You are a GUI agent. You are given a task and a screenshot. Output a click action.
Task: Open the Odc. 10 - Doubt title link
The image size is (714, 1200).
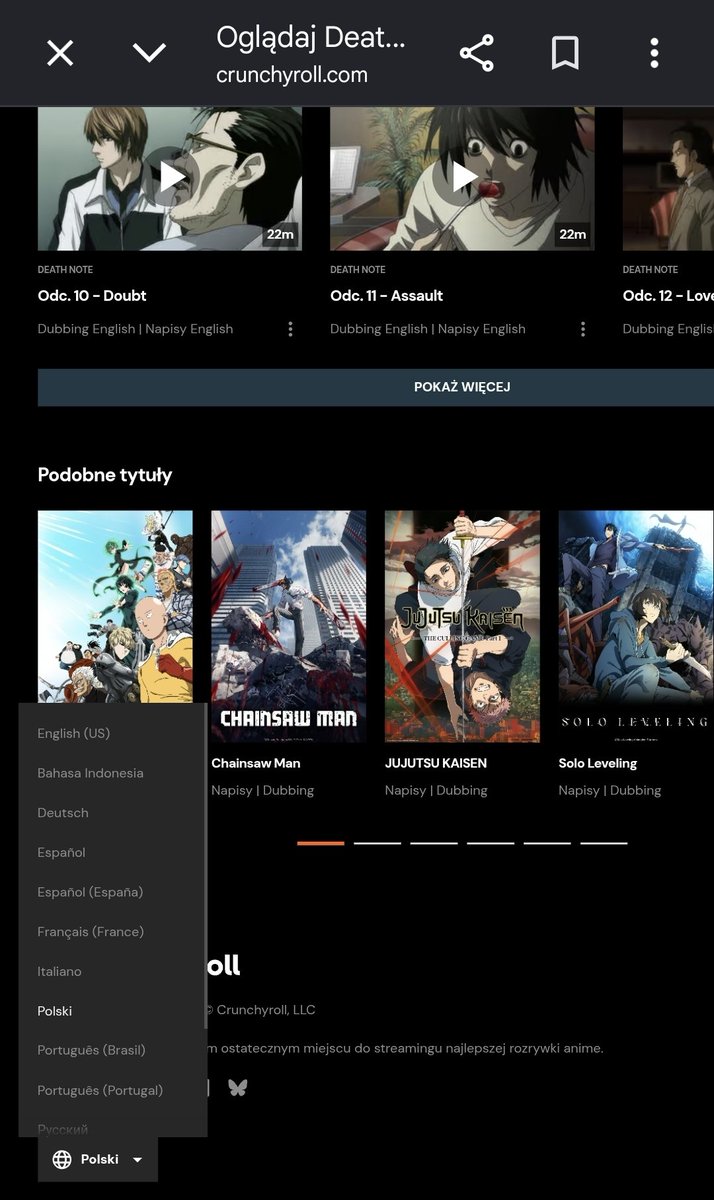click(x=92, y=296)
